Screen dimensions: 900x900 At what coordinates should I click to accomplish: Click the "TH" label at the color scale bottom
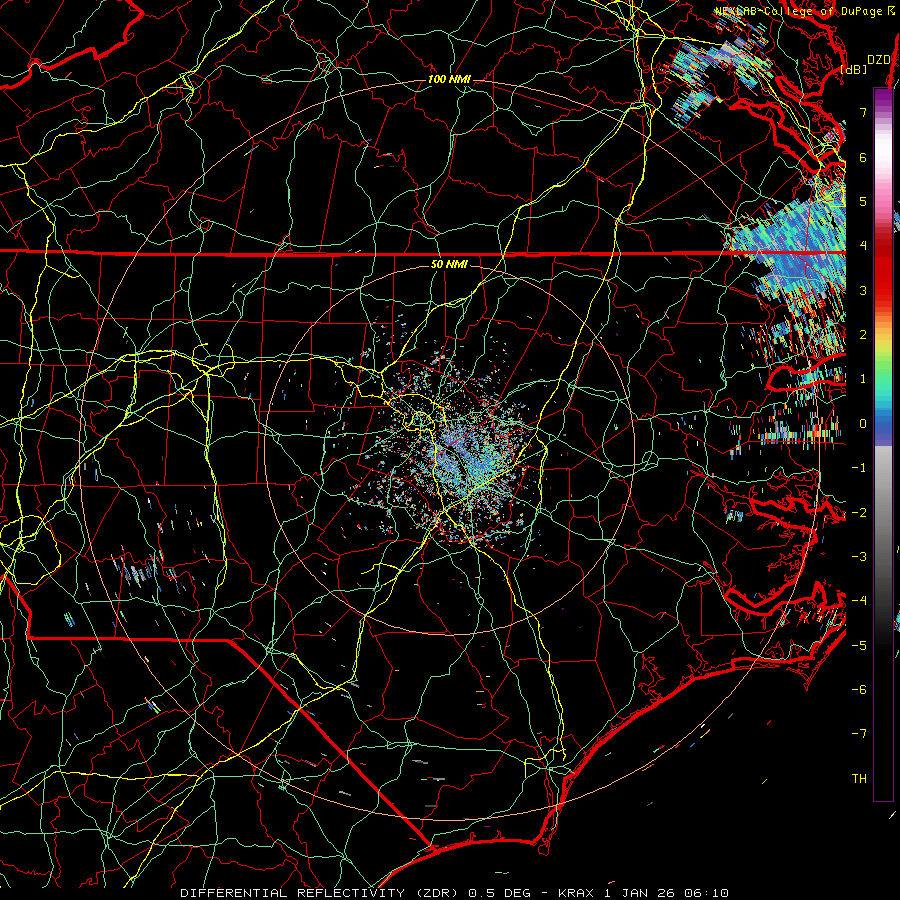(x=859, y=778)
